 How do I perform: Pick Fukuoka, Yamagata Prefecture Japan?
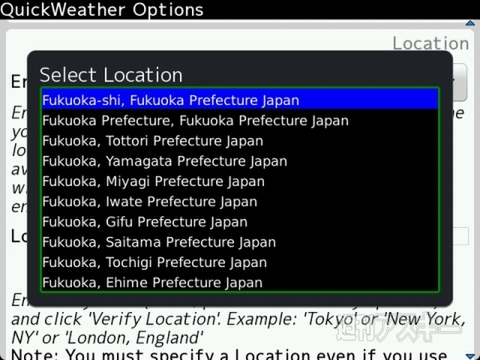(x=240, y=161)
